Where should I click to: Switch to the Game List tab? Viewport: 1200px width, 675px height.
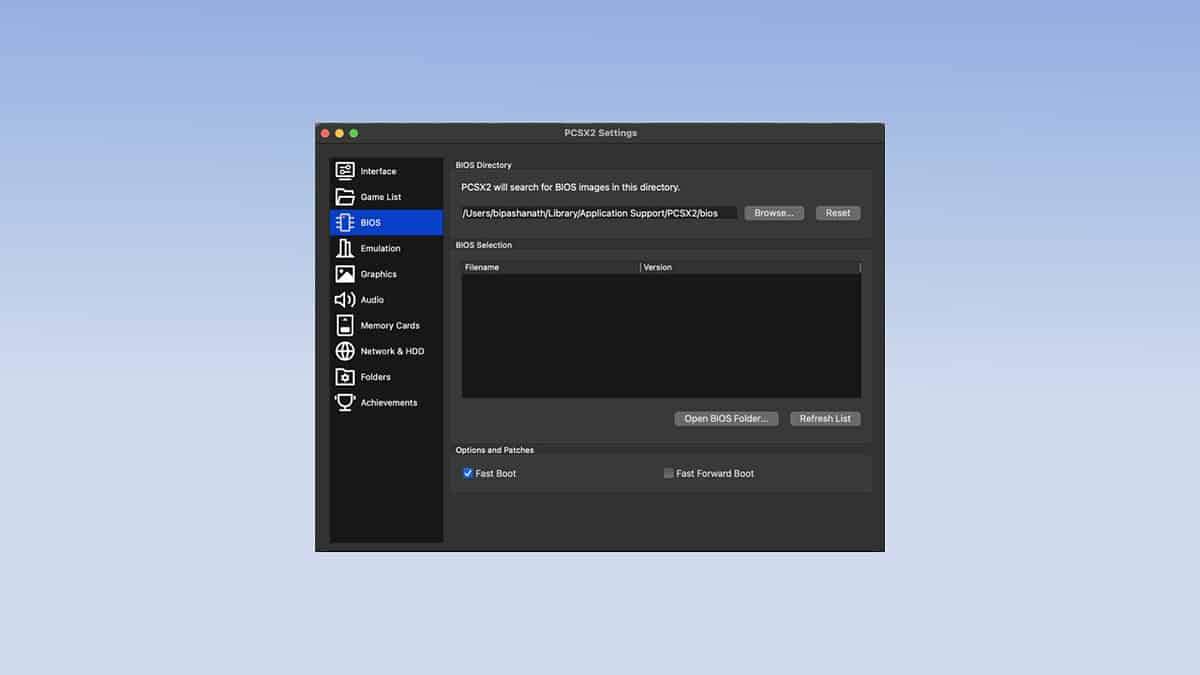tap(380, 196)
